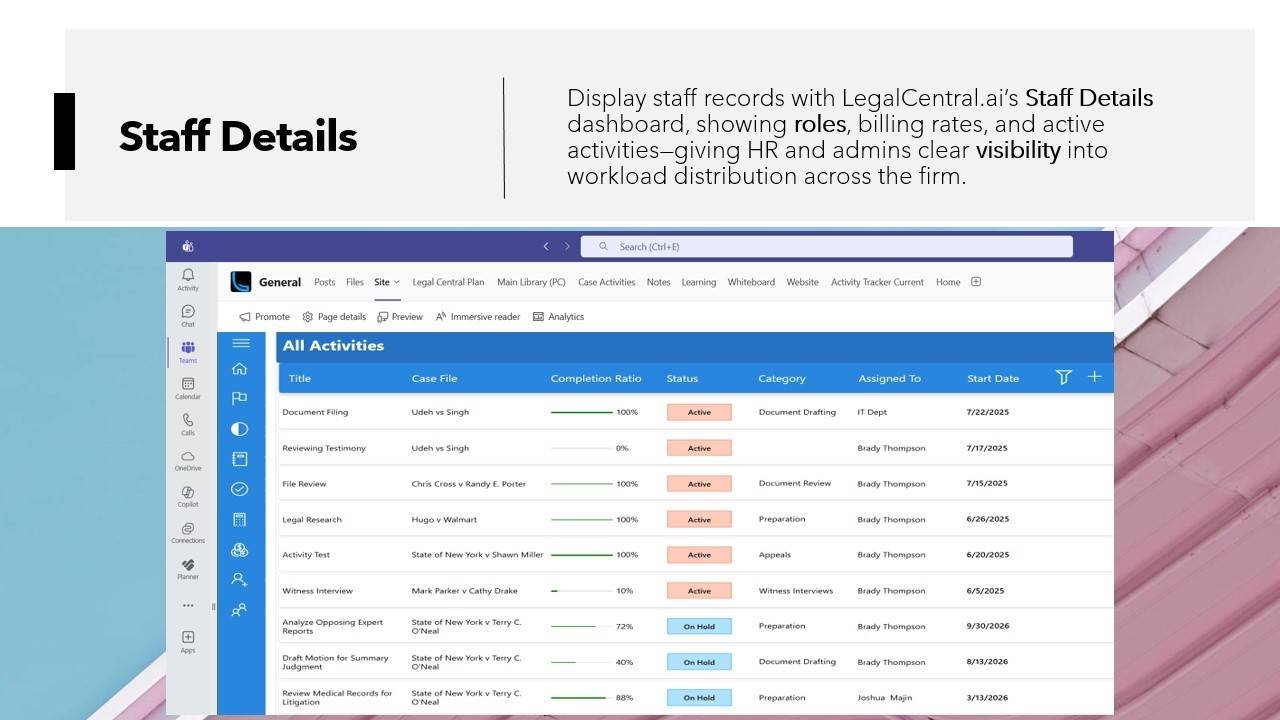This screenshot has width=1280, height=720.
Task: Click the add-user icon in blue sidebar
Action: pos(239,579)
